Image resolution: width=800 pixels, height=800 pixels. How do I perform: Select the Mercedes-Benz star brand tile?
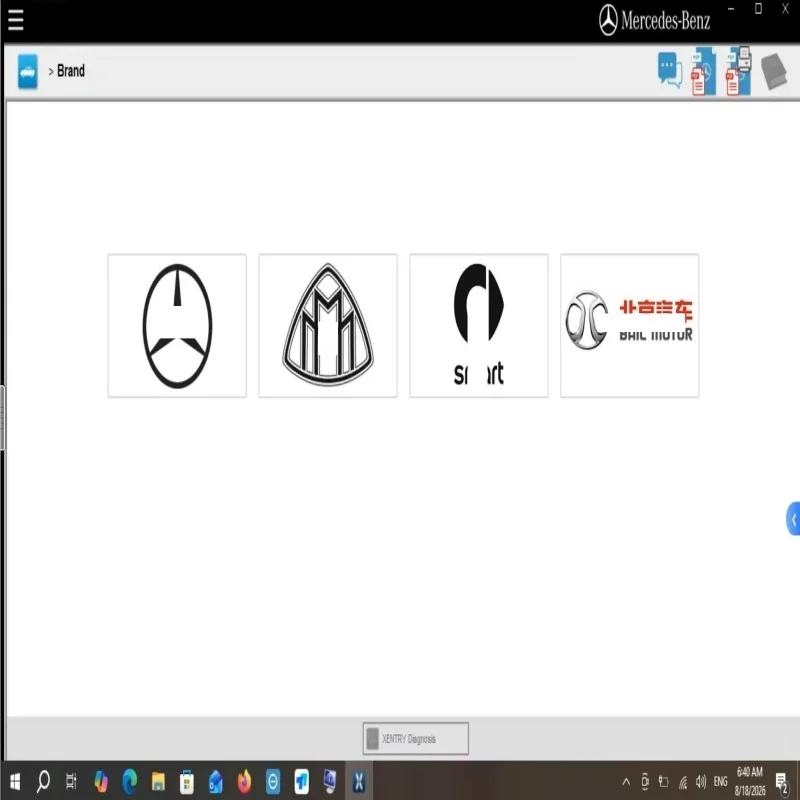pos(177,326)
